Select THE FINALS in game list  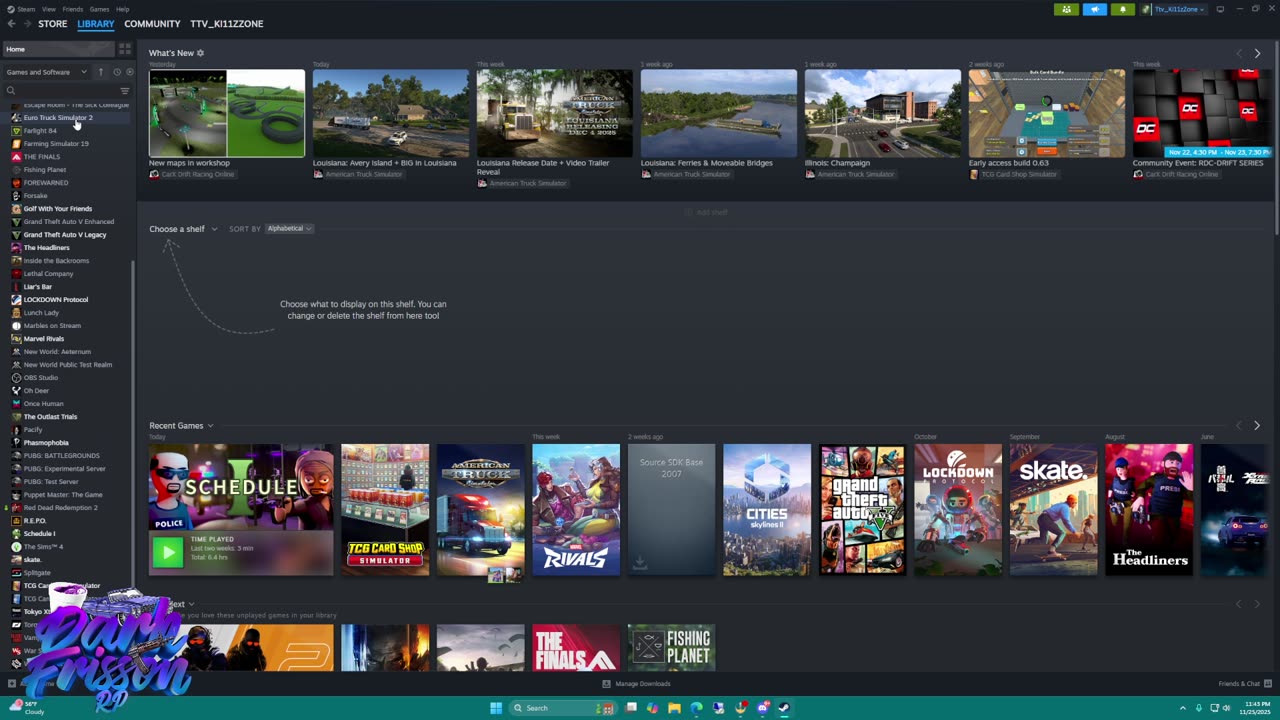pyautogui.click(x=42, y=157)
